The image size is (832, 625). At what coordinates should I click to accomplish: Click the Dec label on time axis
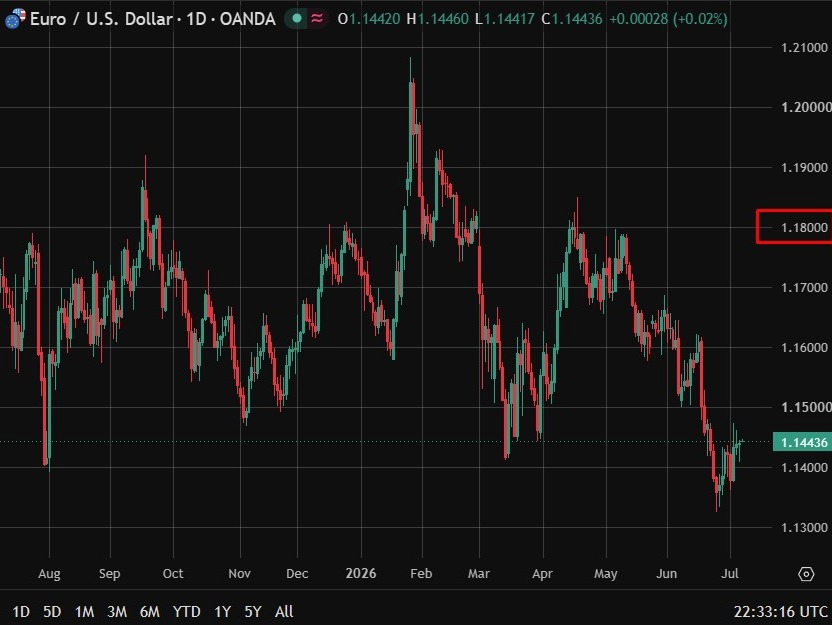tap(297, 574)
